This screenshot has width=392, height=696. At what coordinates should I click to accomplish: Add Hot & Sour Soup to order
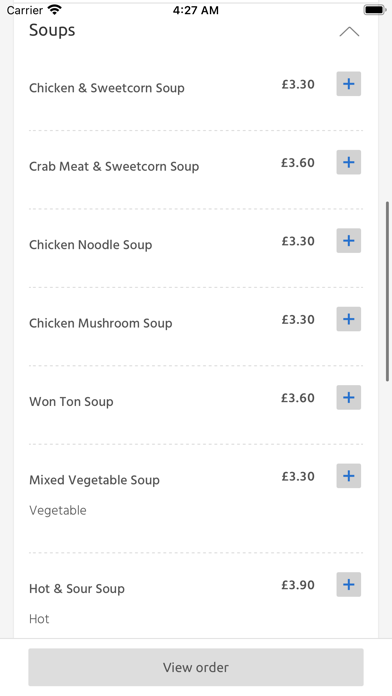(348, 585)
